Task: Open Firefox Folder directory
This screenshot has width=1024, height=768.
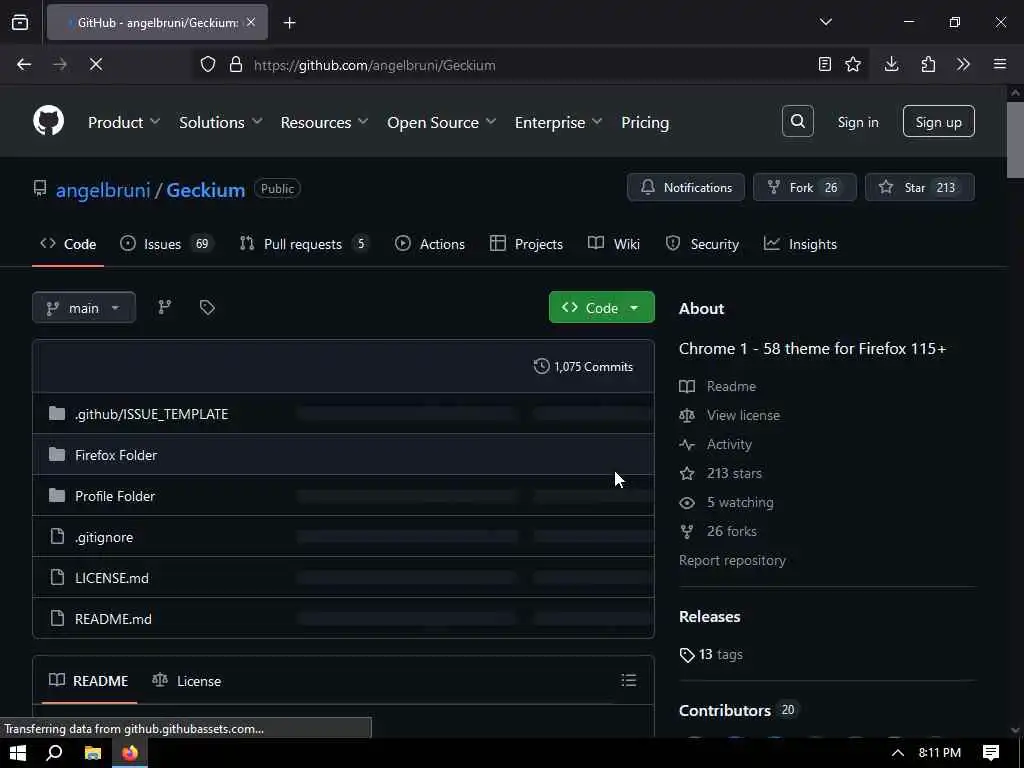Action: pyautogui.click(x=116, y=455)
